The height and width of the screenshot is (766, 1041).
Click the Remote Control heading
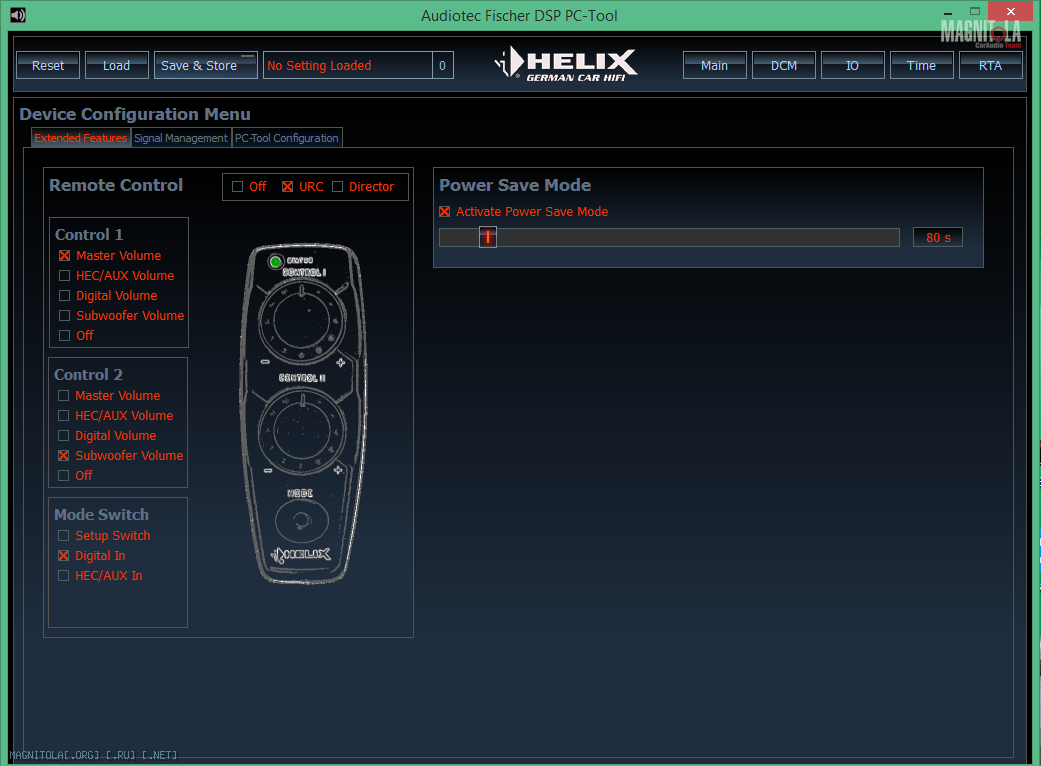[x=116, y=185]
